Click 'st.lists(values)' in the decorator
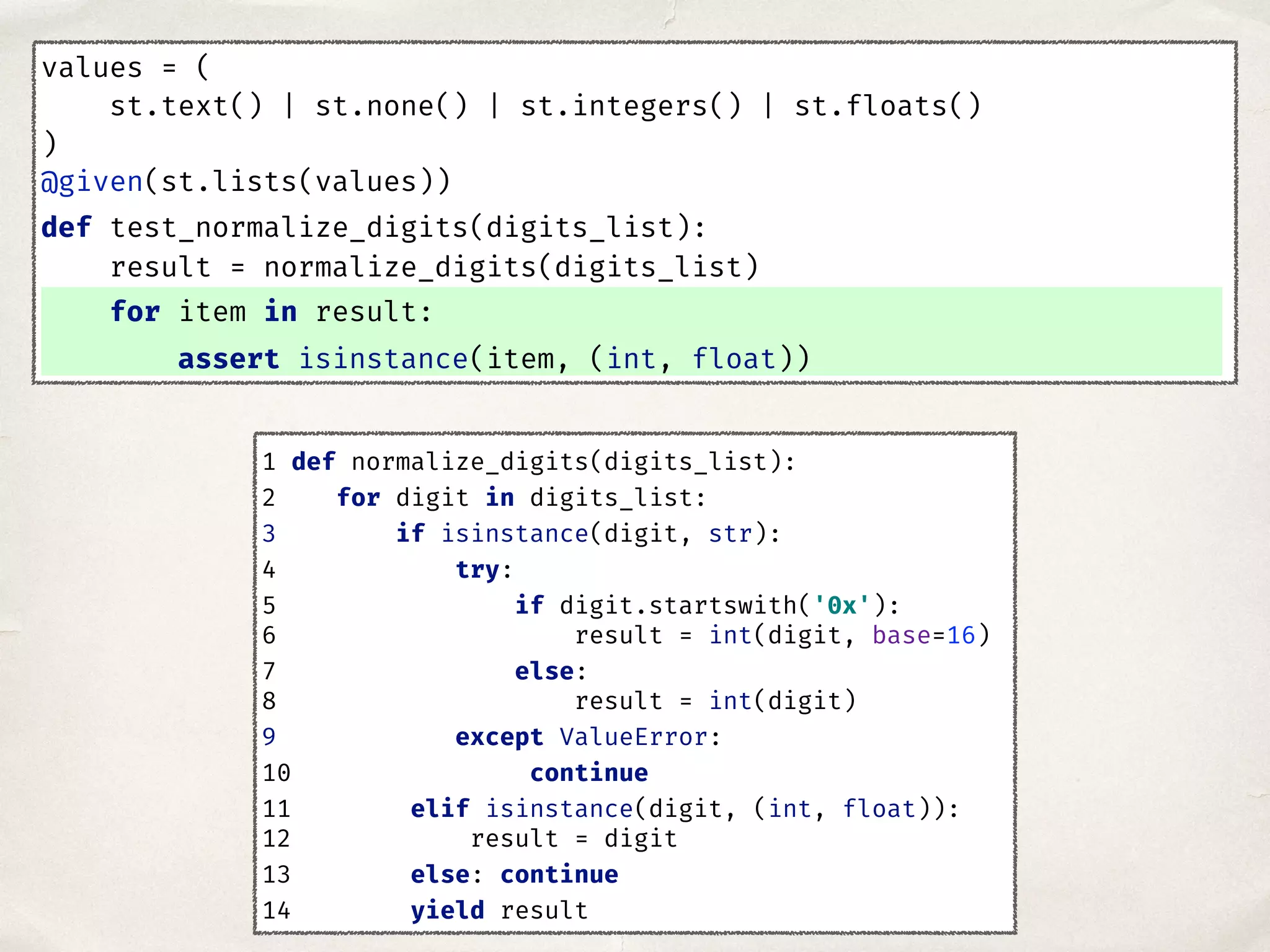 299,182
